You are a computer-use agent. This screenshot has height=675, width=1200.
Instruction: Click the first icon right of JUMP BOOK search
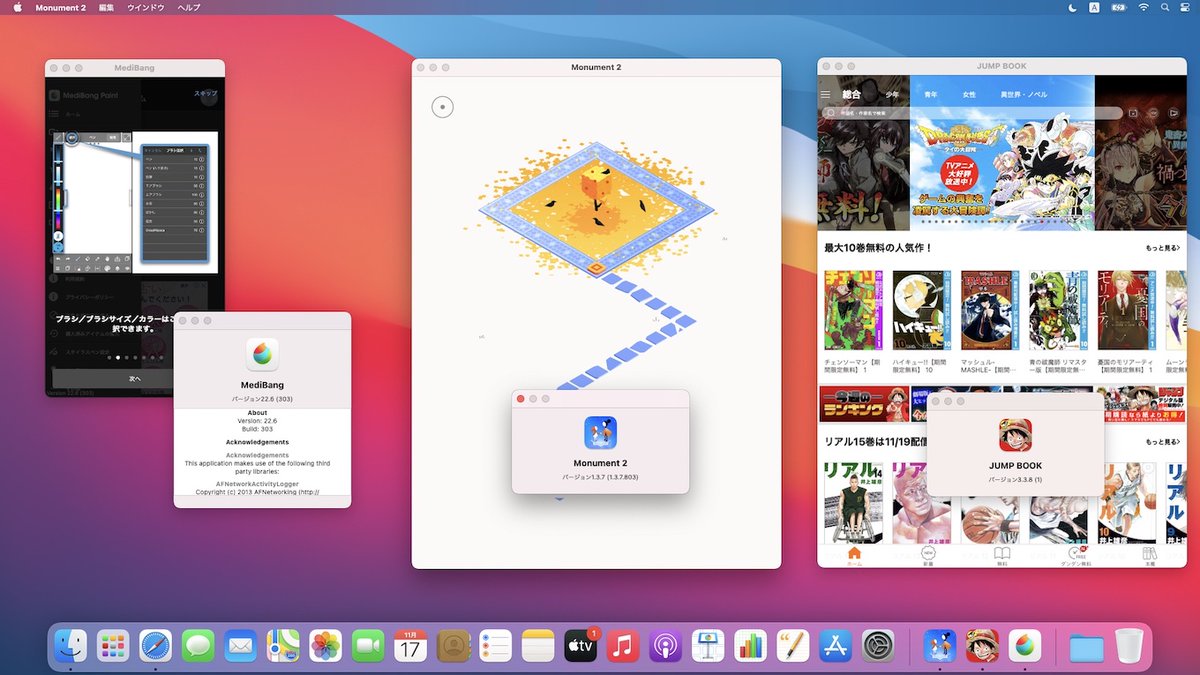click(1133, 113)
